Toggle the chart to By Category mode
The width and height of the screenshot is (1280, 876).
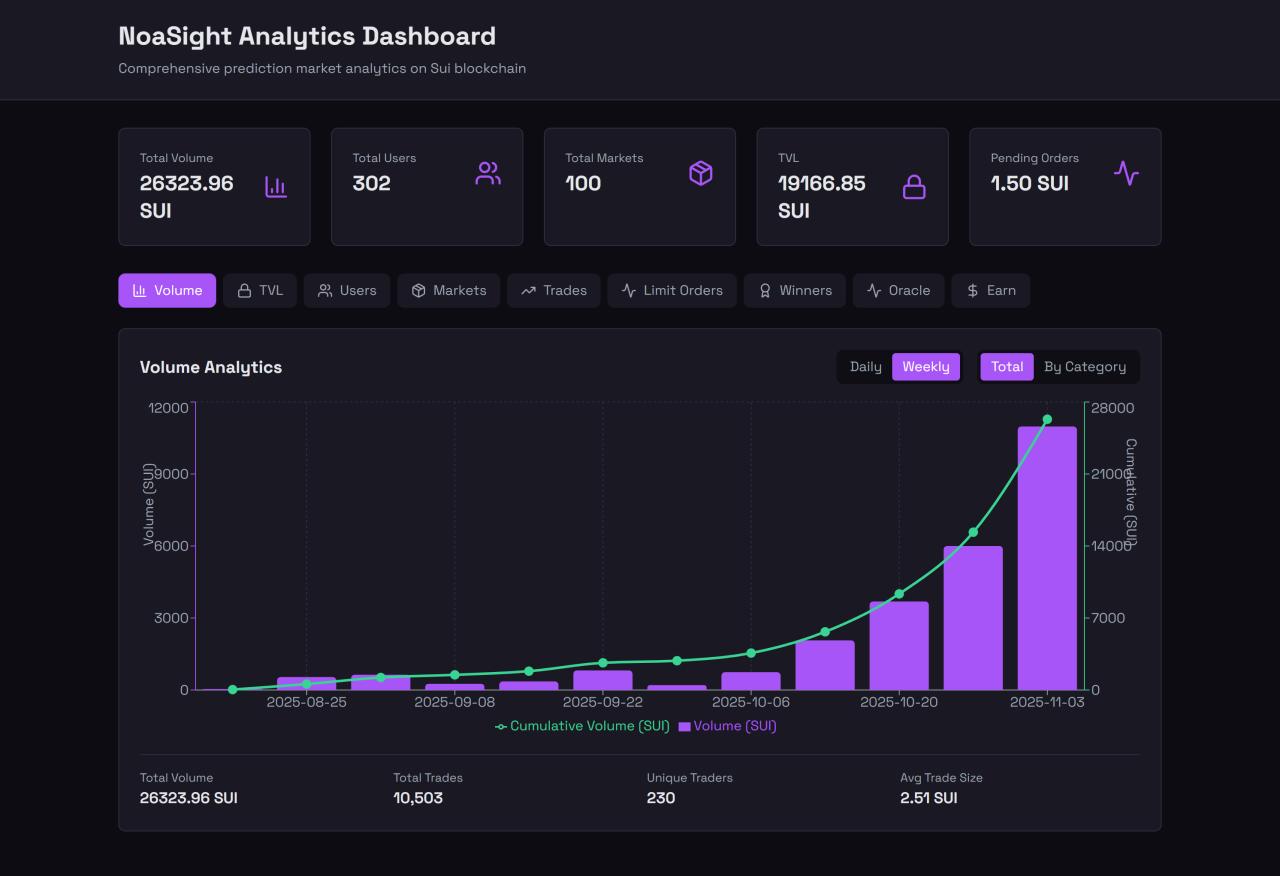(x=1085, y=366)
